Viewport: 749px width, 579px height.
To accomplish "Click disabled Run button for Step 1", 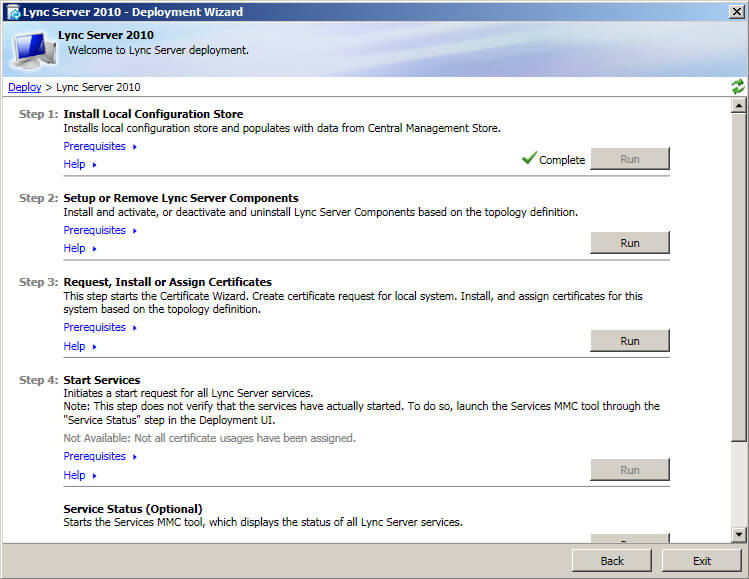I will (630, 159).
